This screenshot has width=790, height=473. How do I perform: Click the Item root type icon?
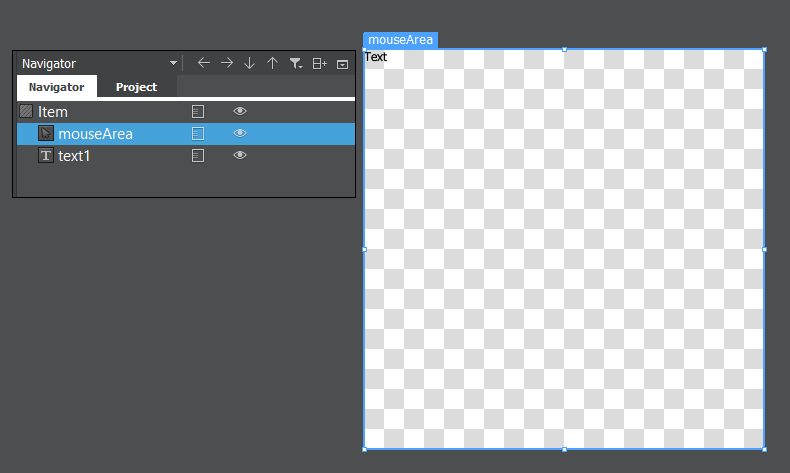point(26,111)
